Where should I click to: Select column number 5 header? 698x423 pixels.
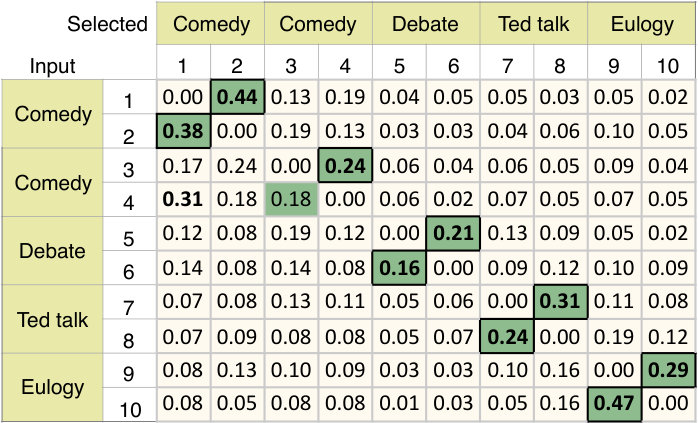click(399, 66)
